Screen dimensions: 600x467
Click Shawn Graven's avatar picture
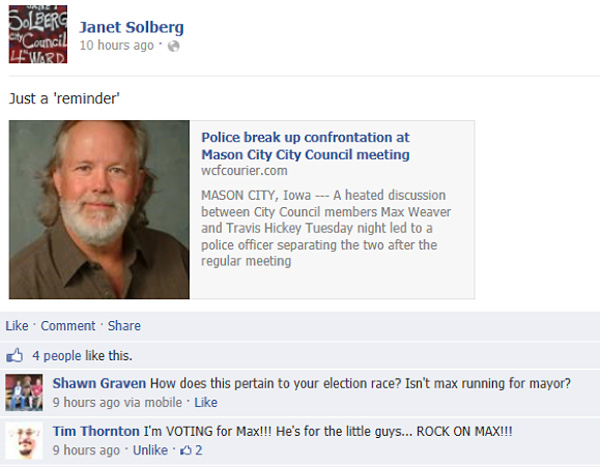click(x=24, y=392)
